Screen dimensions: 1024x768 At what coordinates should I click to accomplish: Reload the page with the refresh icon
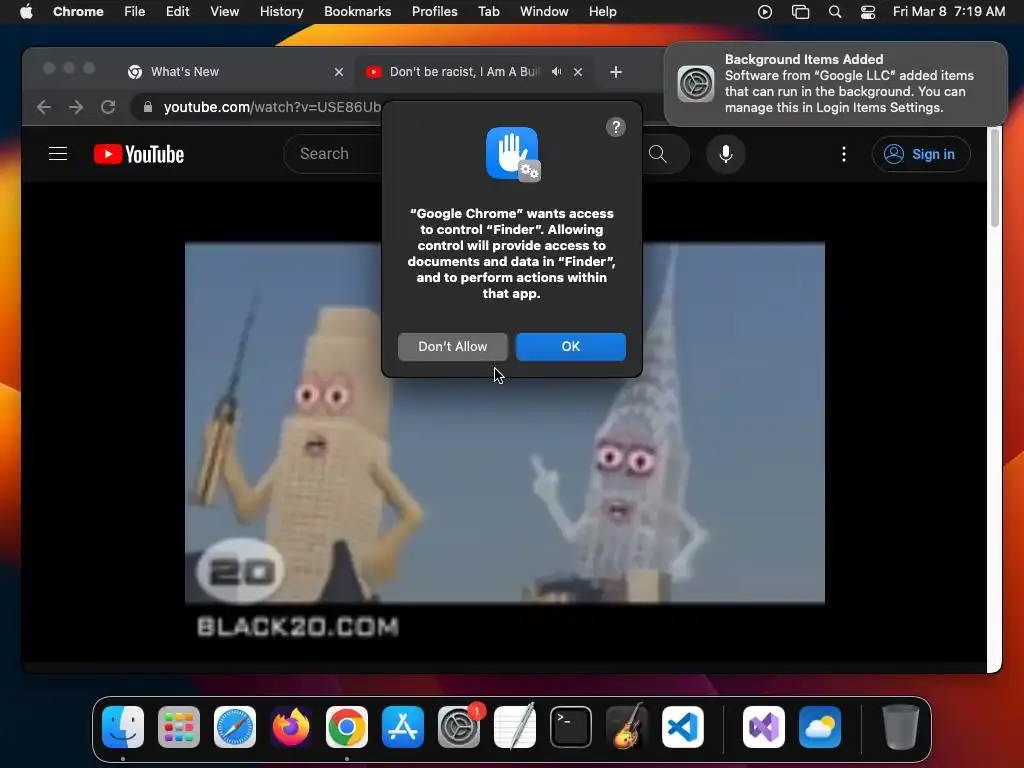click(108, 107)
